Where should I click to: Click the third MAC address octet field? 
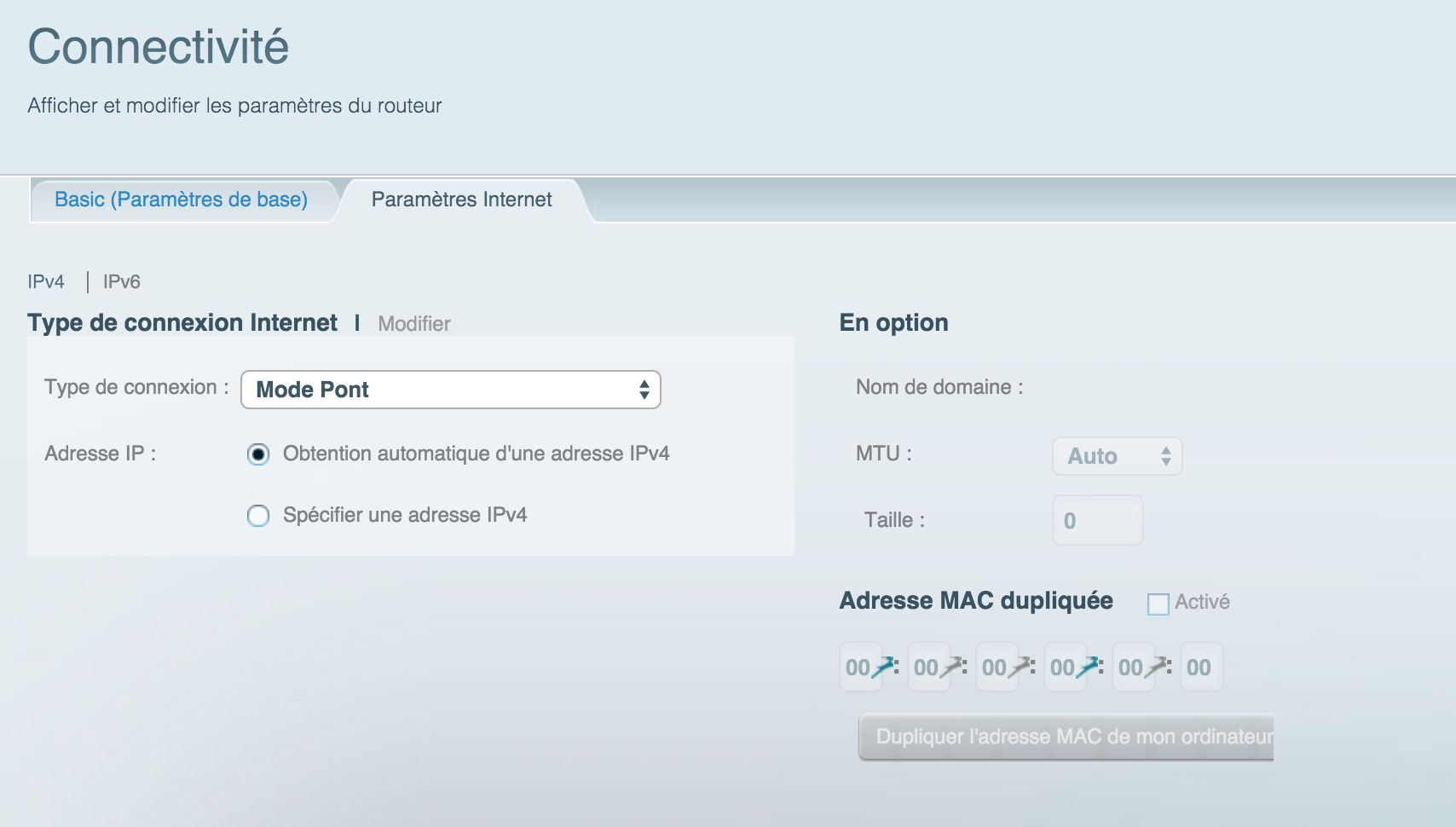tap(997, 667)
